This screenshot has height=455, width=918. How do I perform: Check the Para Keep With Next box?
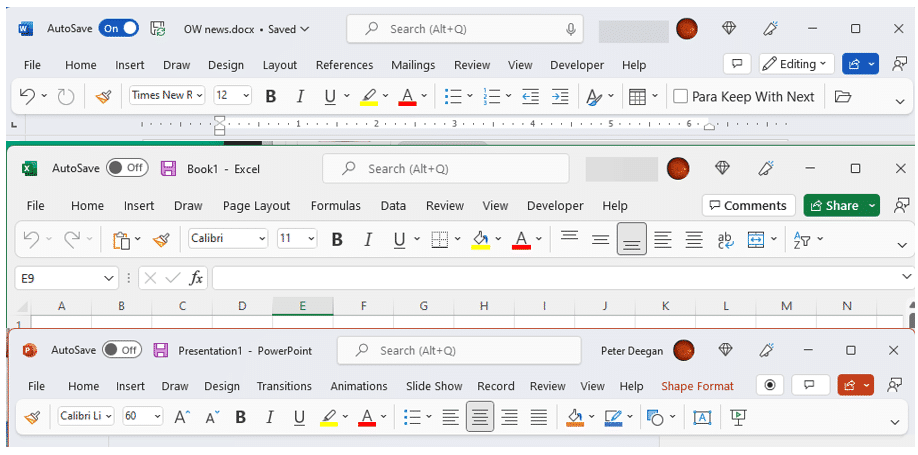pyautogui.click(x=680, y=97)
